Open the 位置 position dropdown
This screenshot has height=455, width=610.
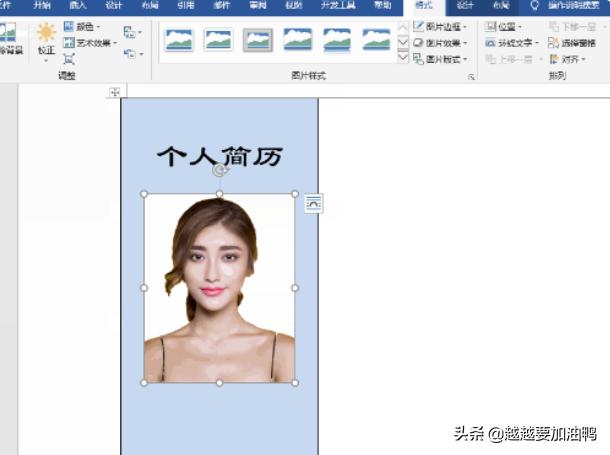509,26
